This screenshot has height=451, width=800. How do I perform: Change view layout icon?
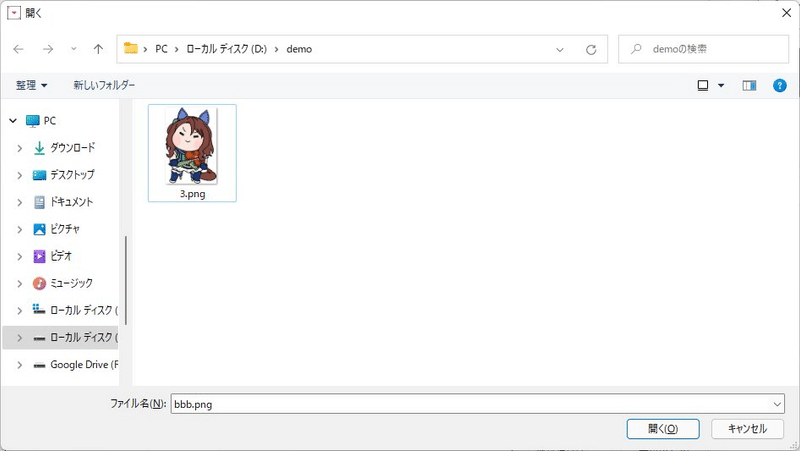coord(703,85)
